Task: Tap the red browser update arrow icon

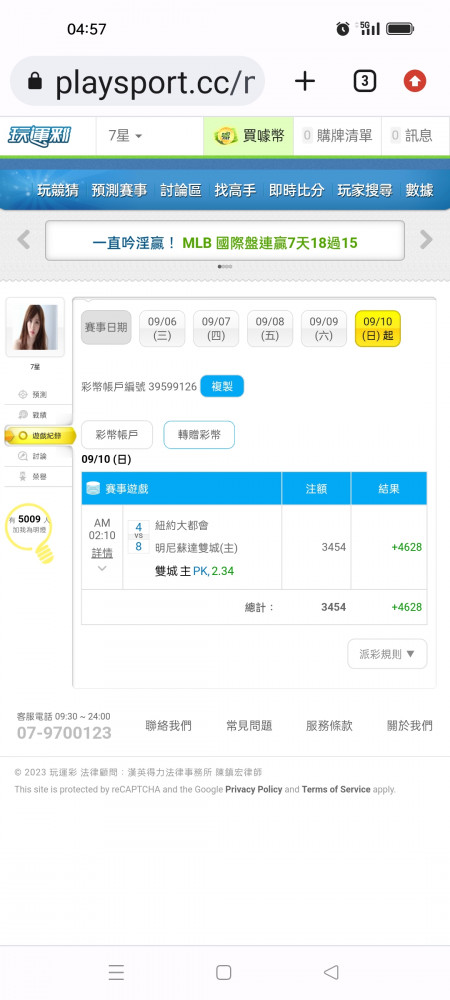Action: 415,81
